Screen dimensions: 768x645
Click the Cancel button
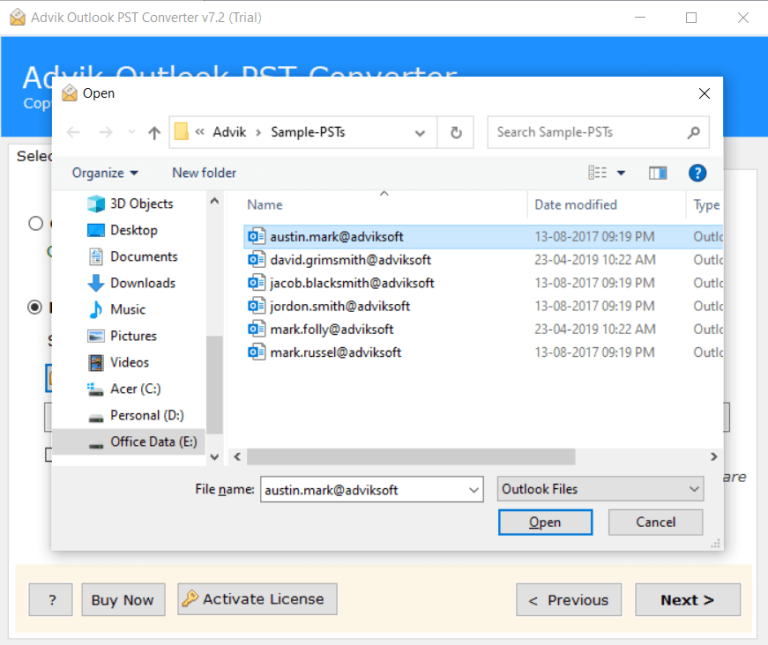point(655,522)
